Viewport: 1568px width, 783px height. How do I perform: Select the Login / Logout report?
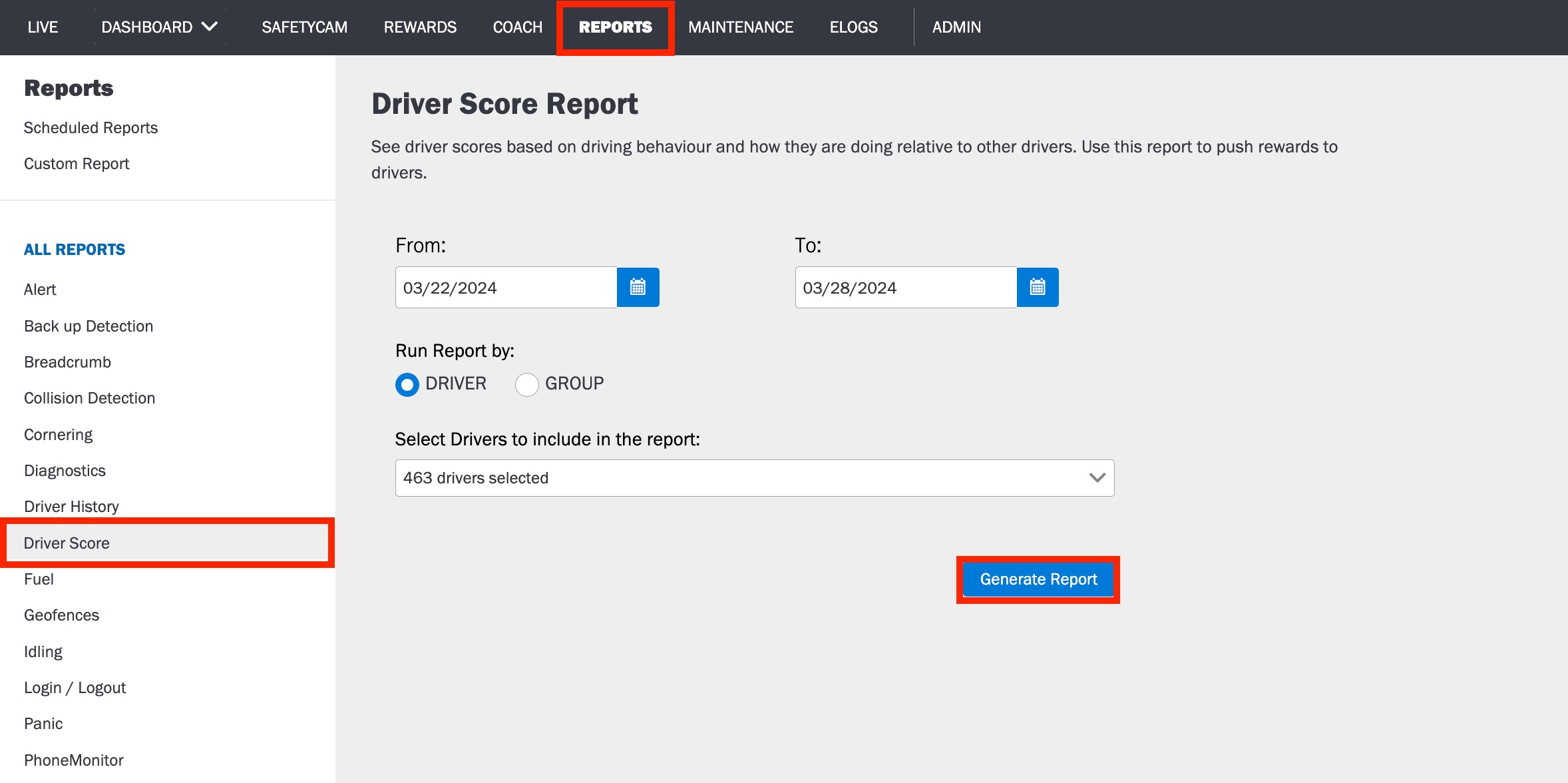(x=75, y=688)
